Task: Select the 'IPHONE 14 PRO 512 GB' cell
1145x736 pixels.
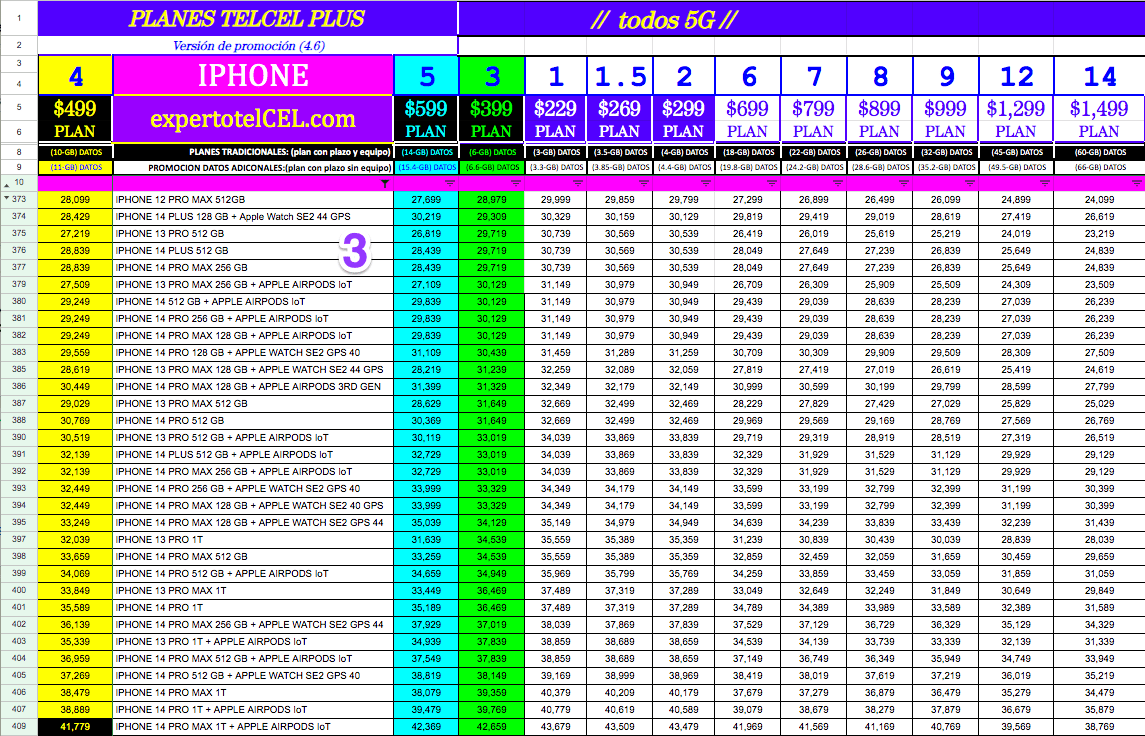Action: coord(253,421)
